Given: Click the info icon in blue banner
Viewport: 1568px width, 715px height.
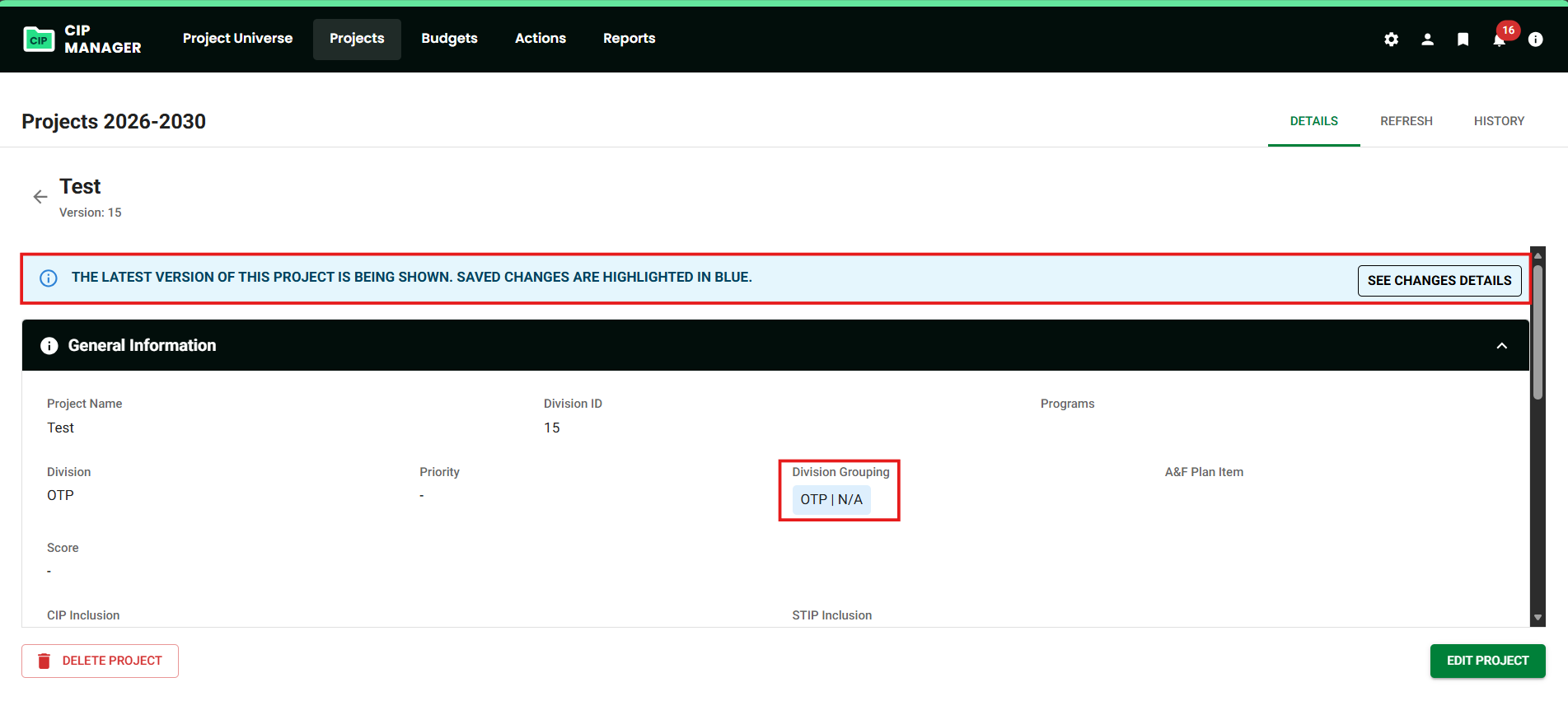Looking at the screenshot, I should click(x=49, y=278).
